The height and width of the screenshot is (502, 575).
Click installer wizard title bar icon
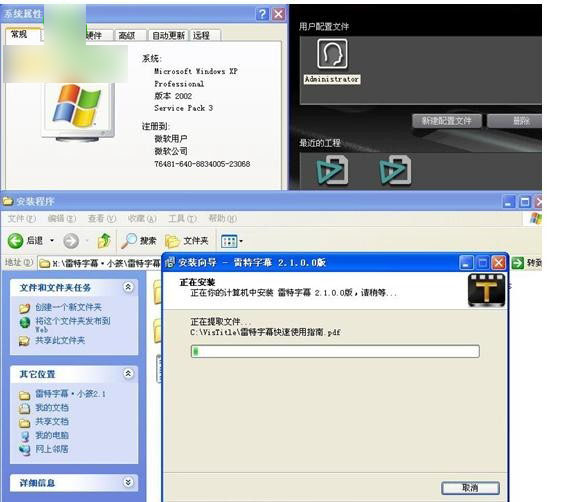[x=170, y=263]
